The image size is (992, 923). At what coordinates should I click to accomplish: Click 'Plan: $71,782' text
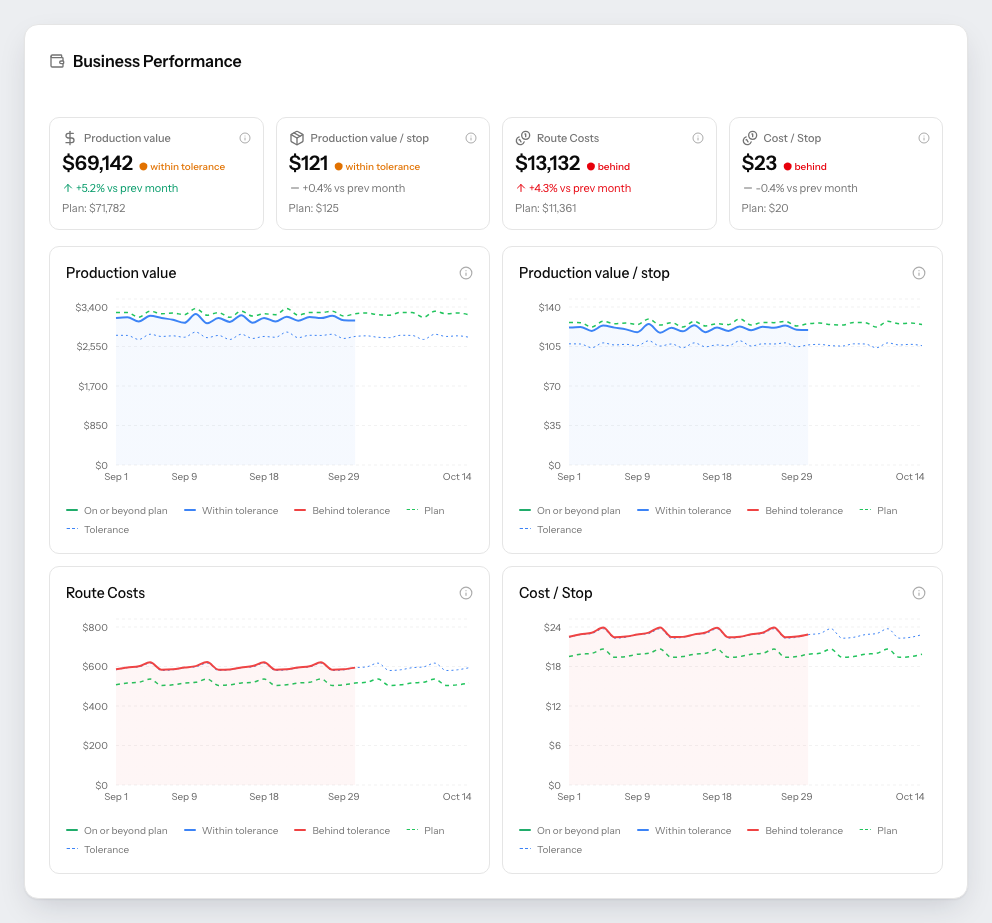(94, 208)
